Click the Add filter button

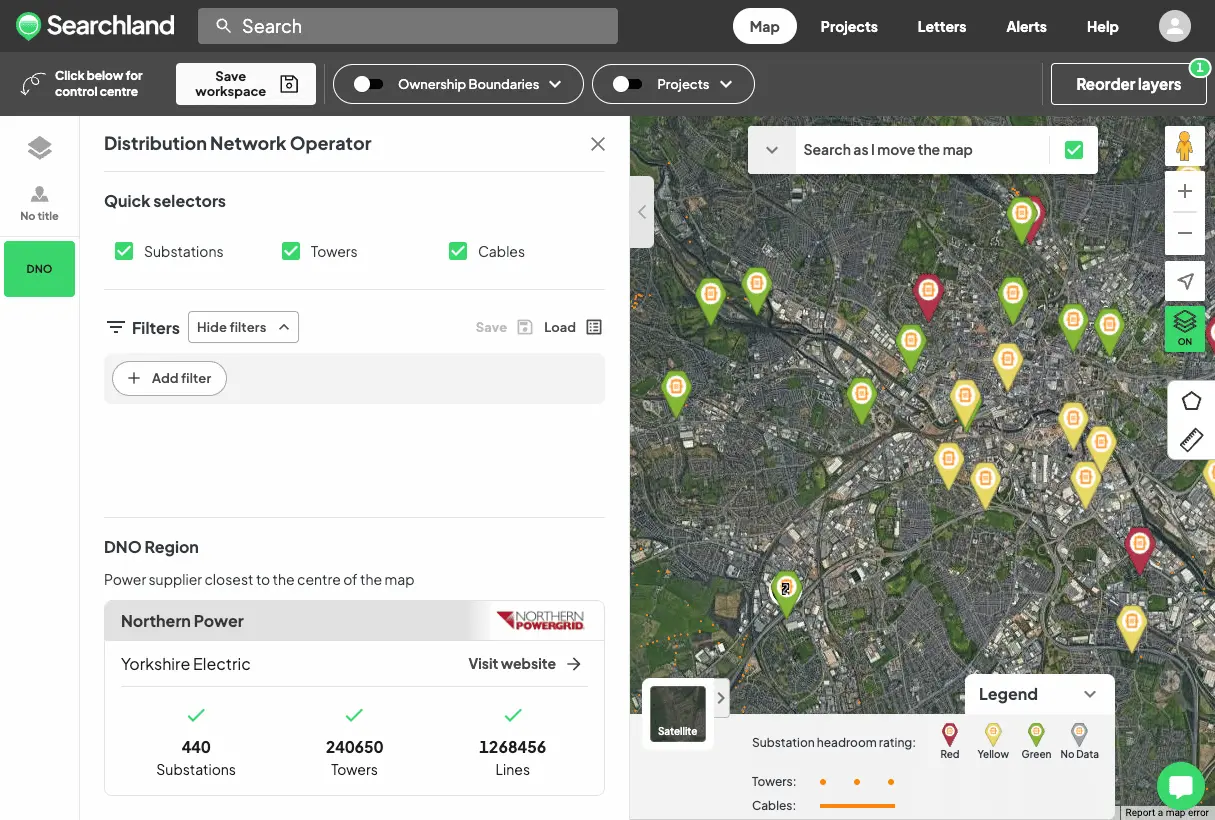pos(168,378)
